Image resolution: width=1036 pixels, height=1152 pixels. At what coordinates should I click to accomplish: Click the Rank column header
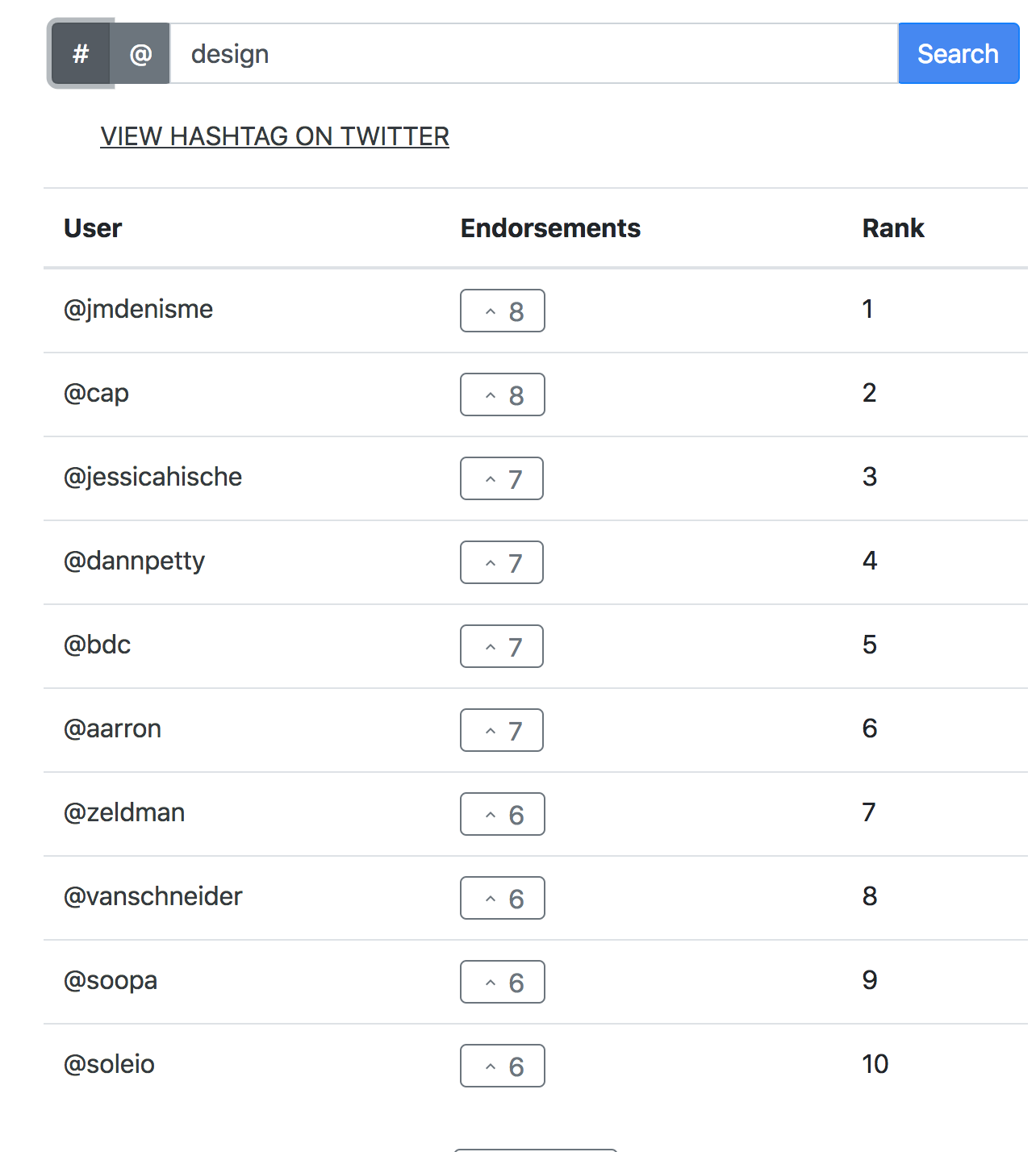(892, 228)
